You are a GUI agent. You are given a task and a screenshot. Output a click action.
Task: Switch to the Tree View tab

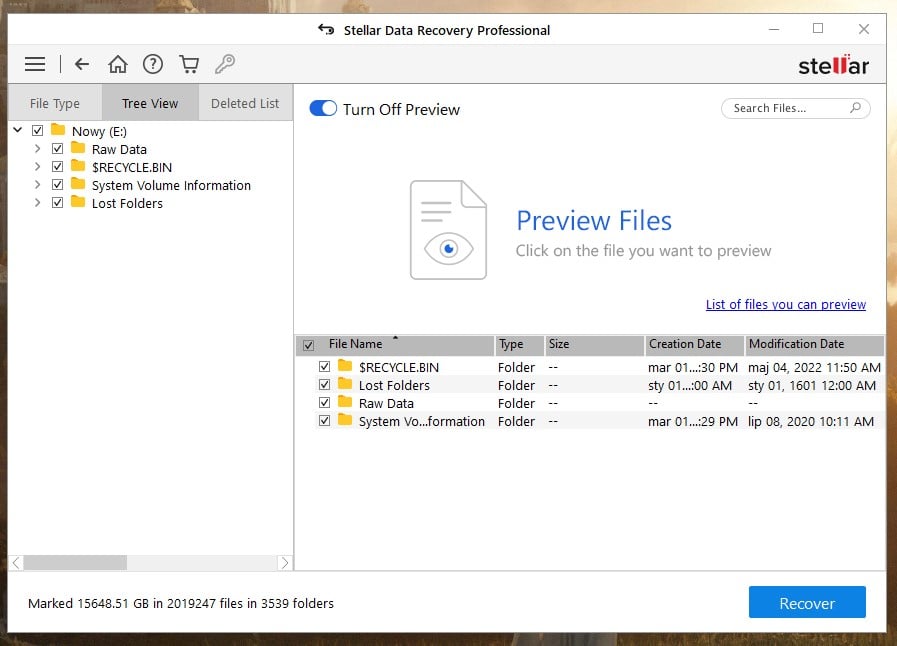pos(150,103)
